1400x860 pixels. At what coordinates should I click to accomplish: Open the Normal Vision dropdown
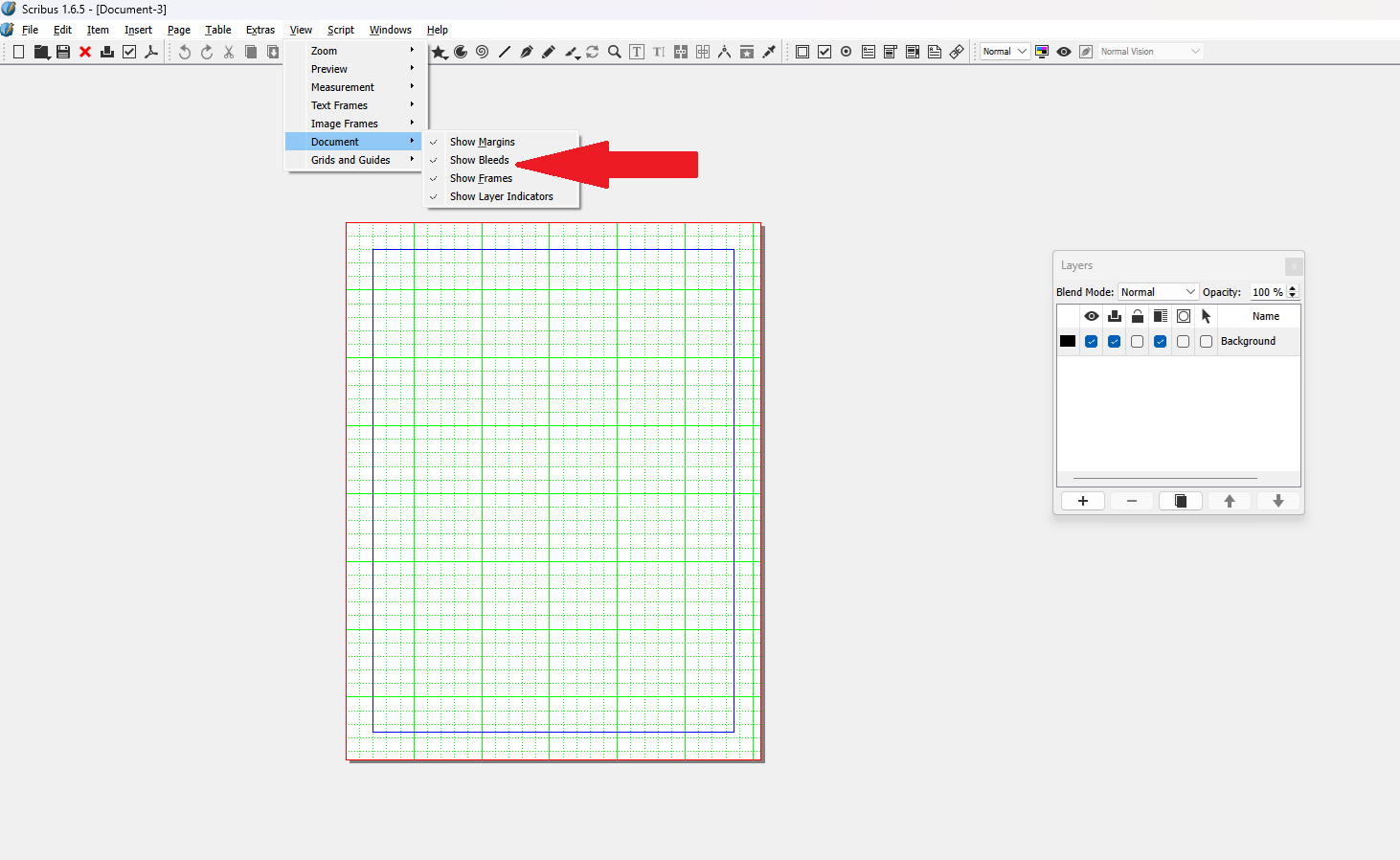[x=1150, y=52]
